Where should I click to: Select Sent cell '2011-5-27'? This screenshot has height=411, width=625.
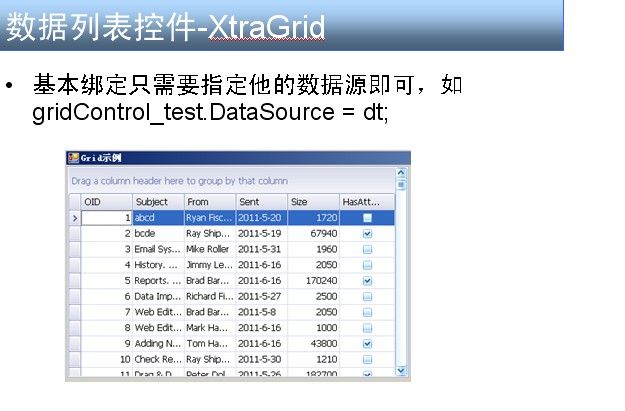pyautogui.click(x=261, y=297)
